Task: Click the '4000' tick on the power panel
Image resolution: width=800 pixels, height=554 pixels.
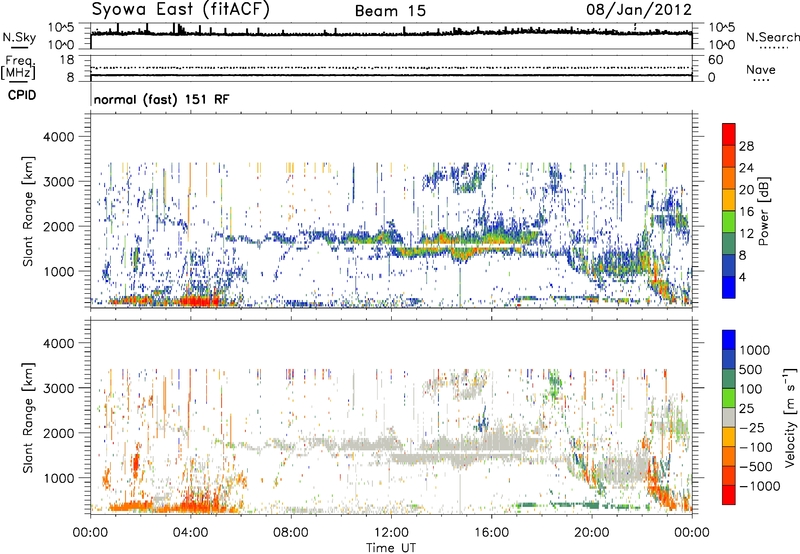Action: point(58,137)
